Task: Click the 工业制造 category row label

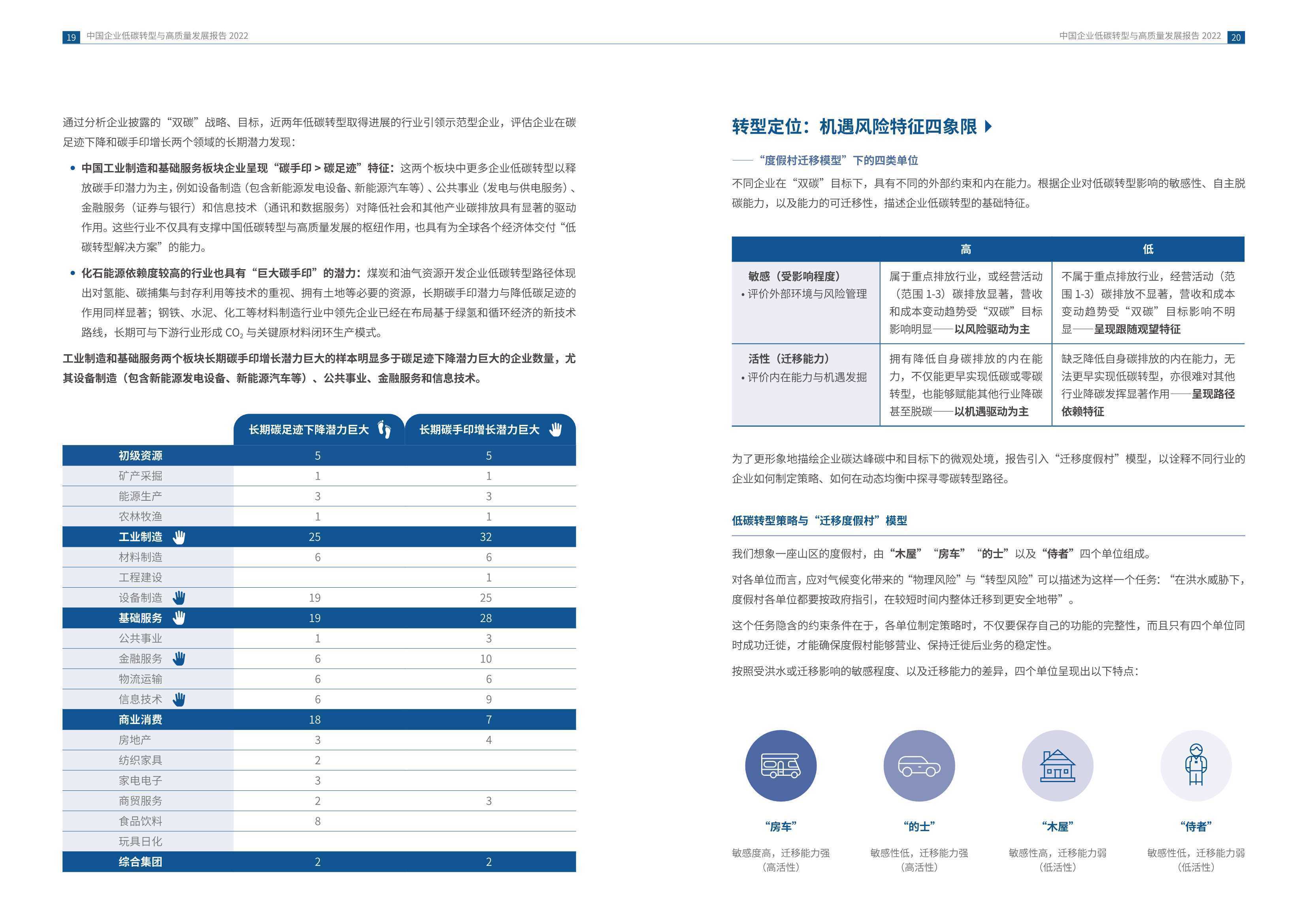Action: [140, 537]
